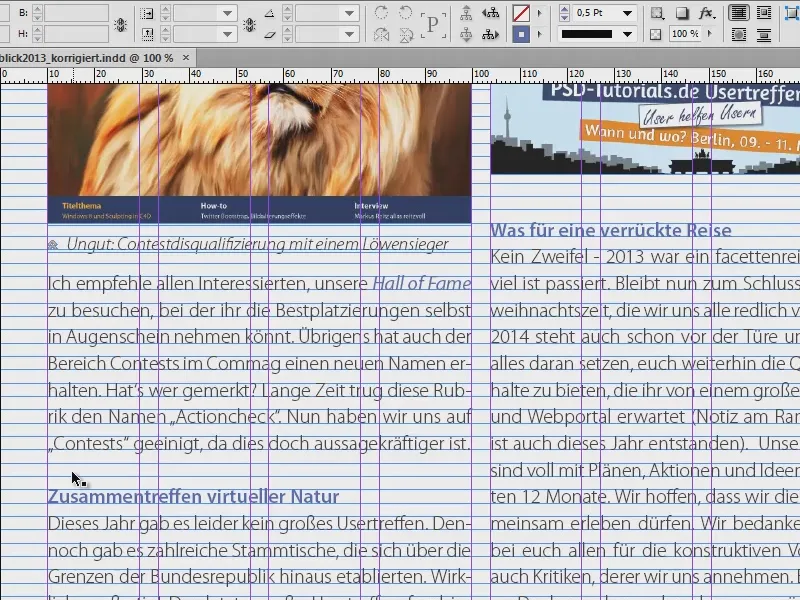
Task: Click the select next object hierarchy icon
Action: coord(491,33)
